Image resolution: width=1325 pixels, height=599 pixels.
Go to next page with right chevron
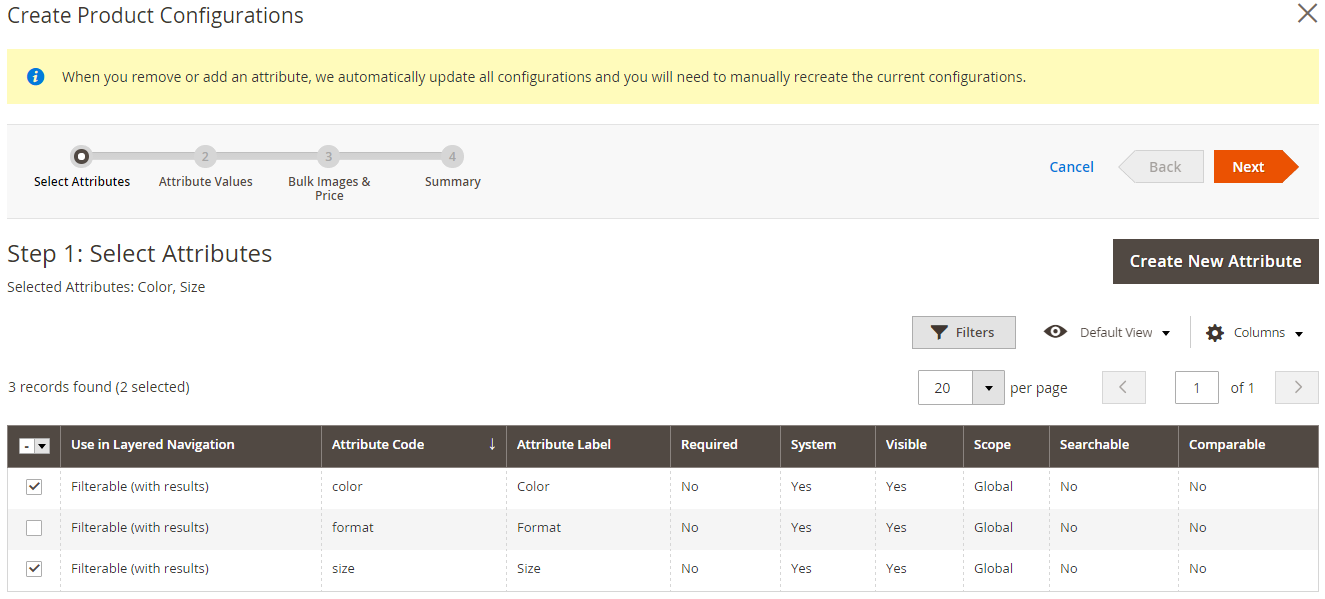1297,387
